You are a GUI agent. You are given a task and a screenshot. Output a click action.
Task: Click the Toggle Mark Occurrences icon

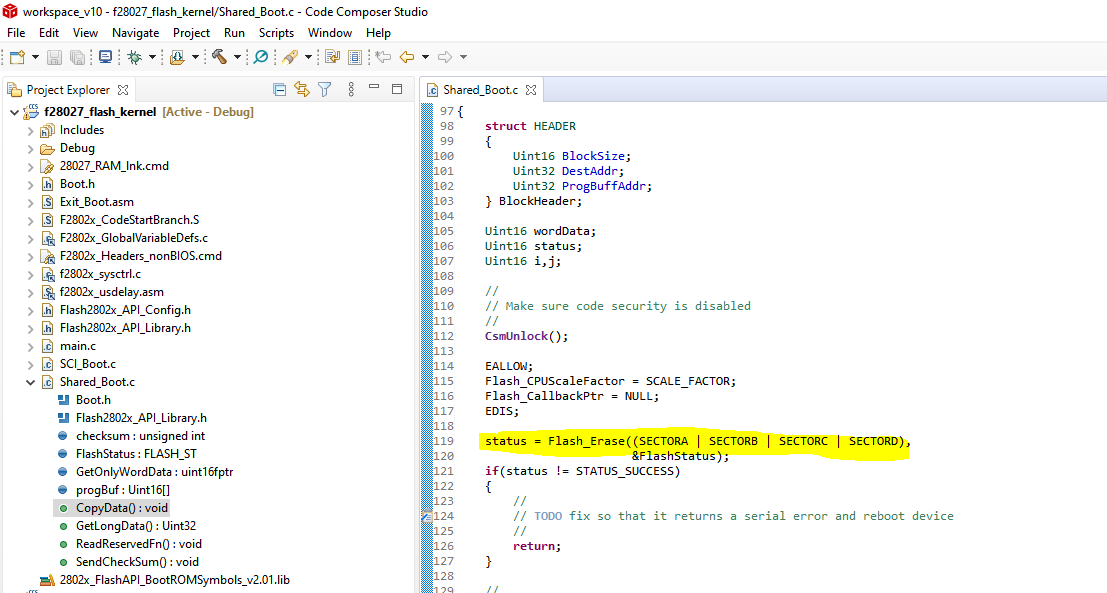[x=333, y=57]
